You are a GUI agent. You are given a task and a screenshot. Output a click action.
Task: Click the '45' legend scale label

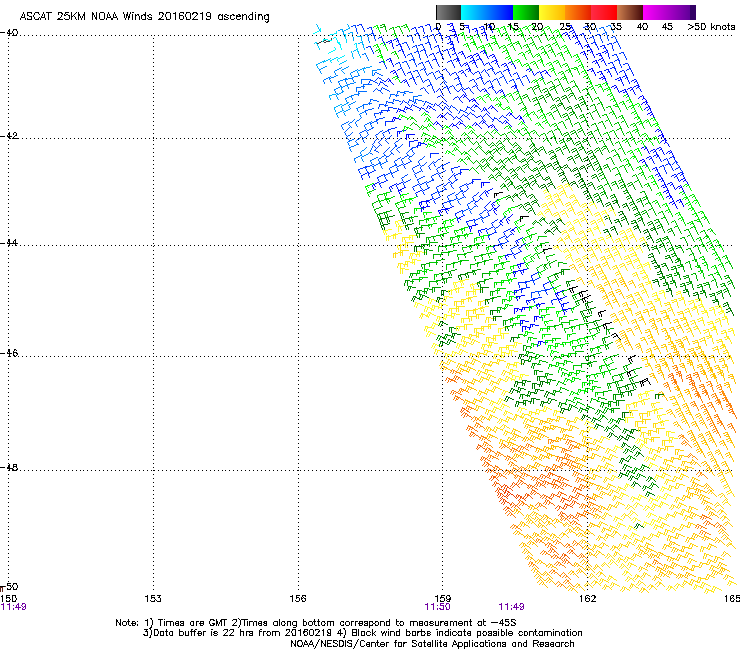(667, 27)
